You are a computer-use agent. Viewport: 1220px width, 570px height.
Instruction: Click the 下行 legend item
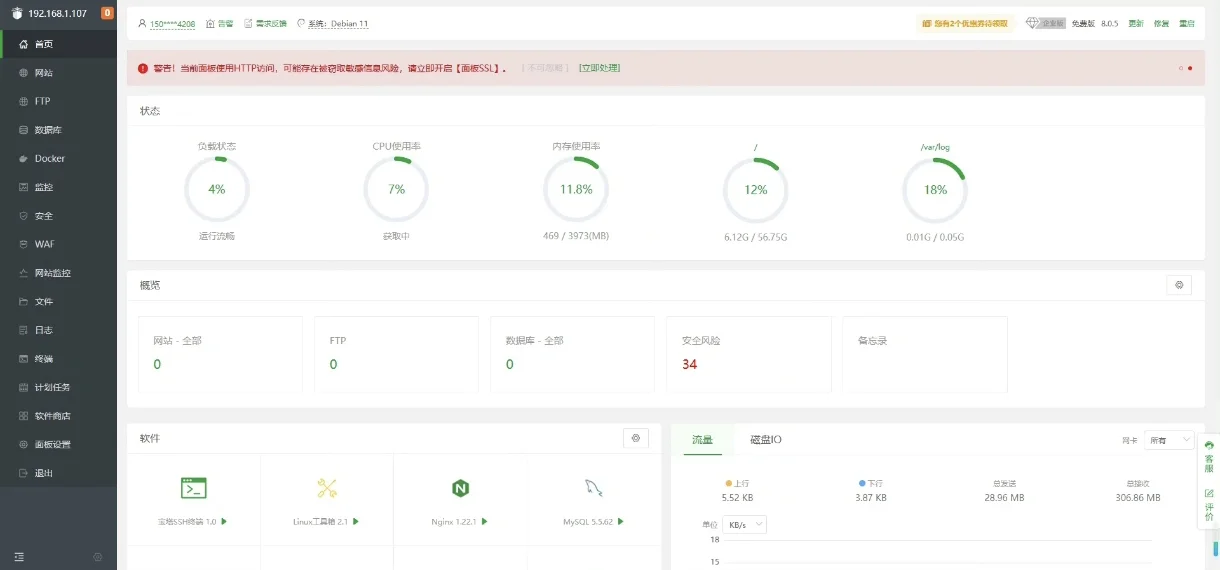pyautogui.click(x=870, y=483)
